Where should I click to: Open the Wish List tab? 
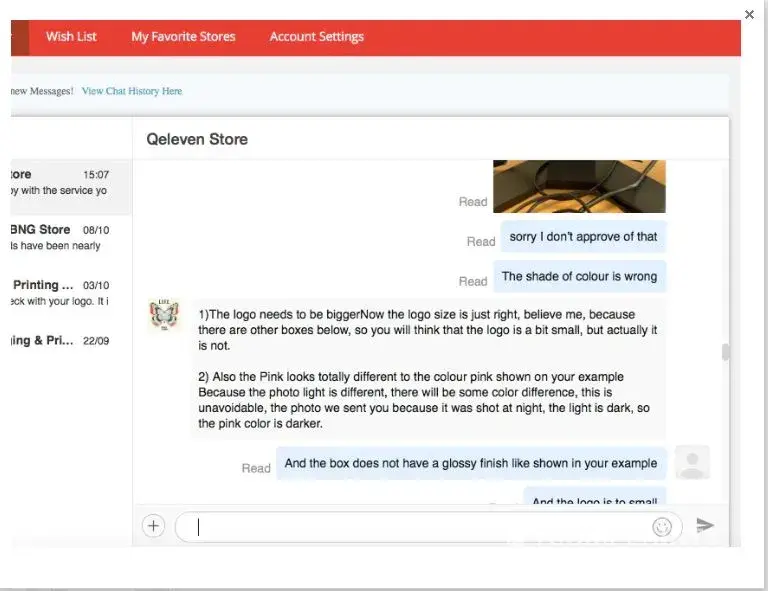71,37
